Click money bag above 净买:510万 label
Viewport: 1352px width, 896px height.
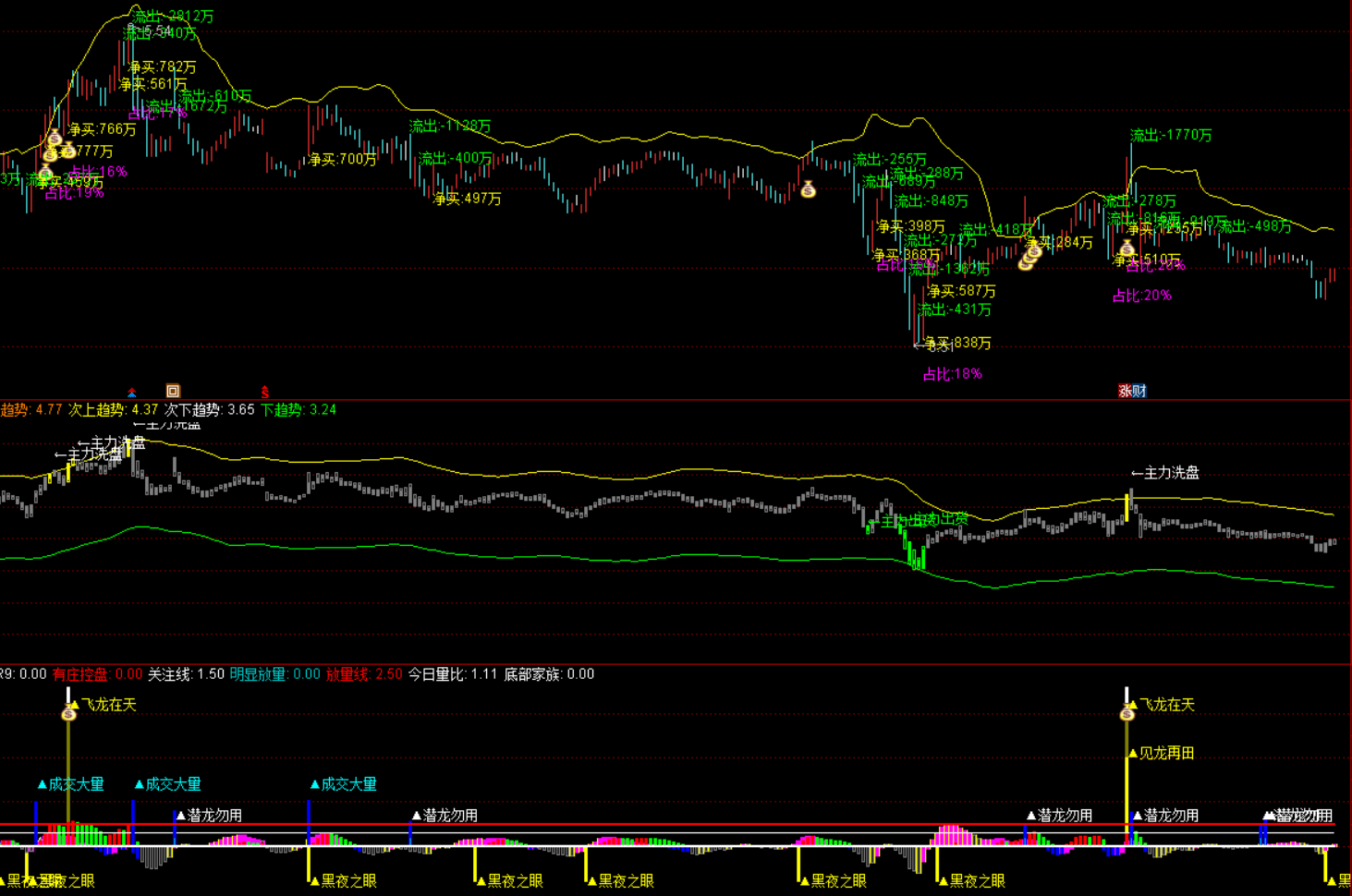point(1127,248)
